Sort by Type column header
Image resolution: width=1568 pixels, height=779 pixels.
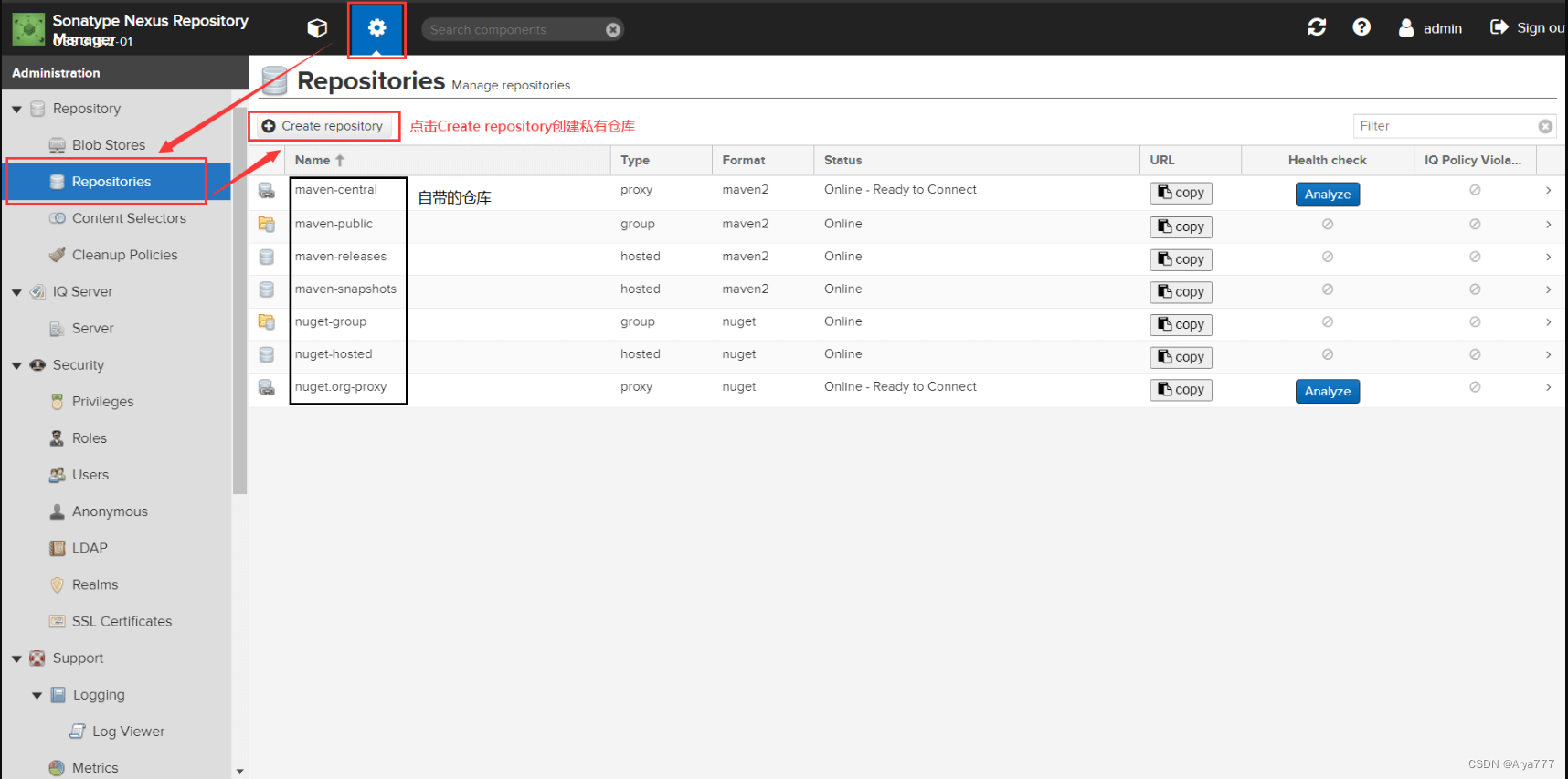662,160
